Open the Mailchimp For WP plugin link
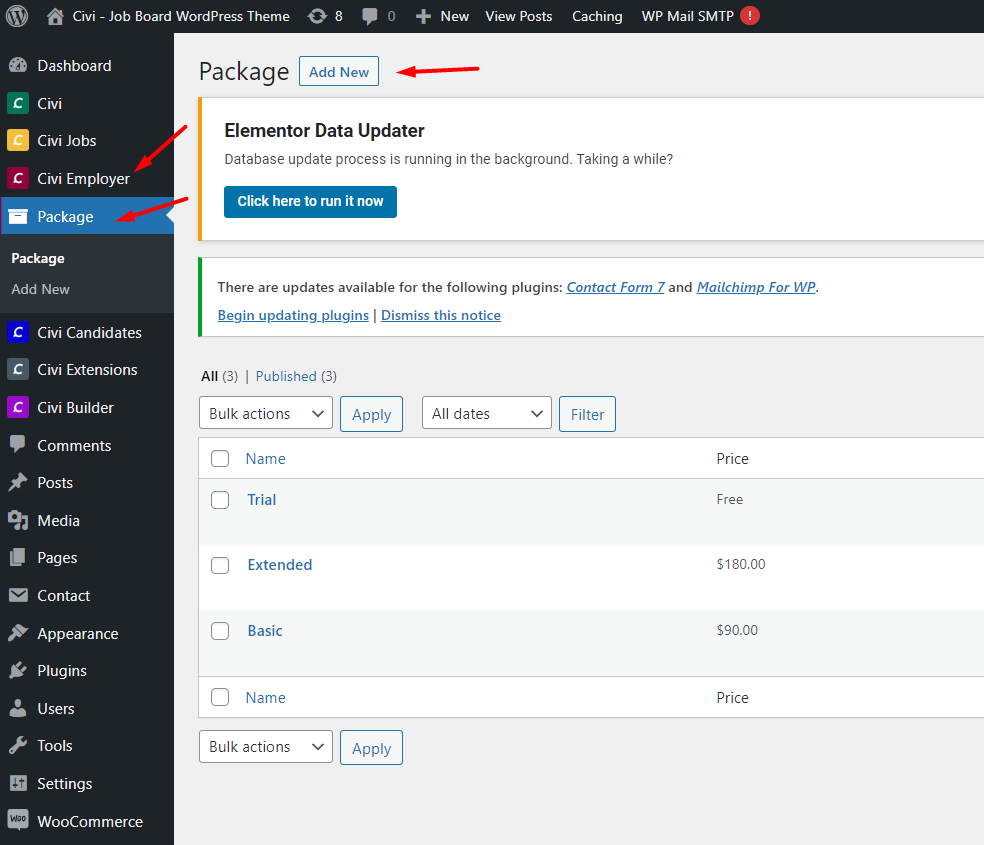Screen dimensions: 984x845 756,287
